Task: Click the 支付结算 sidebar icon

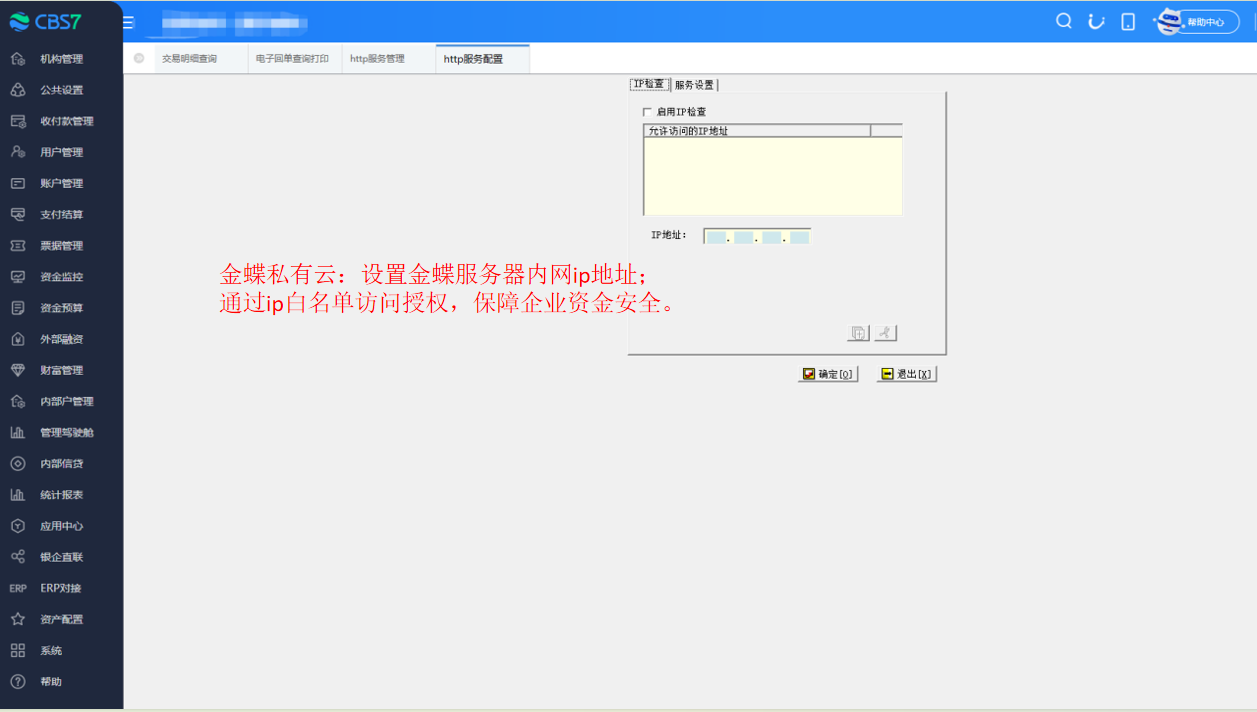Action: pos(18,214)
